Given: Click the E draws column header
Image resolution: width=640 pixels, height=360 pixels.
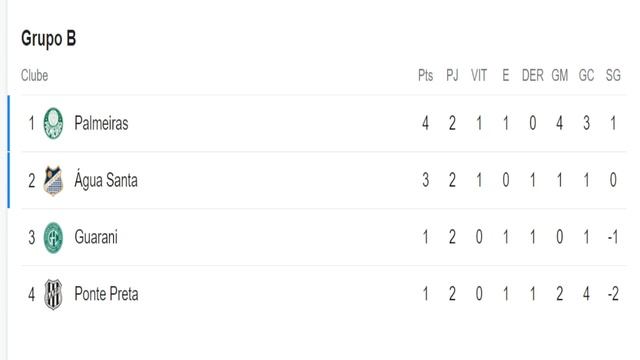Looking at the screenshot, I should point(506,76).
